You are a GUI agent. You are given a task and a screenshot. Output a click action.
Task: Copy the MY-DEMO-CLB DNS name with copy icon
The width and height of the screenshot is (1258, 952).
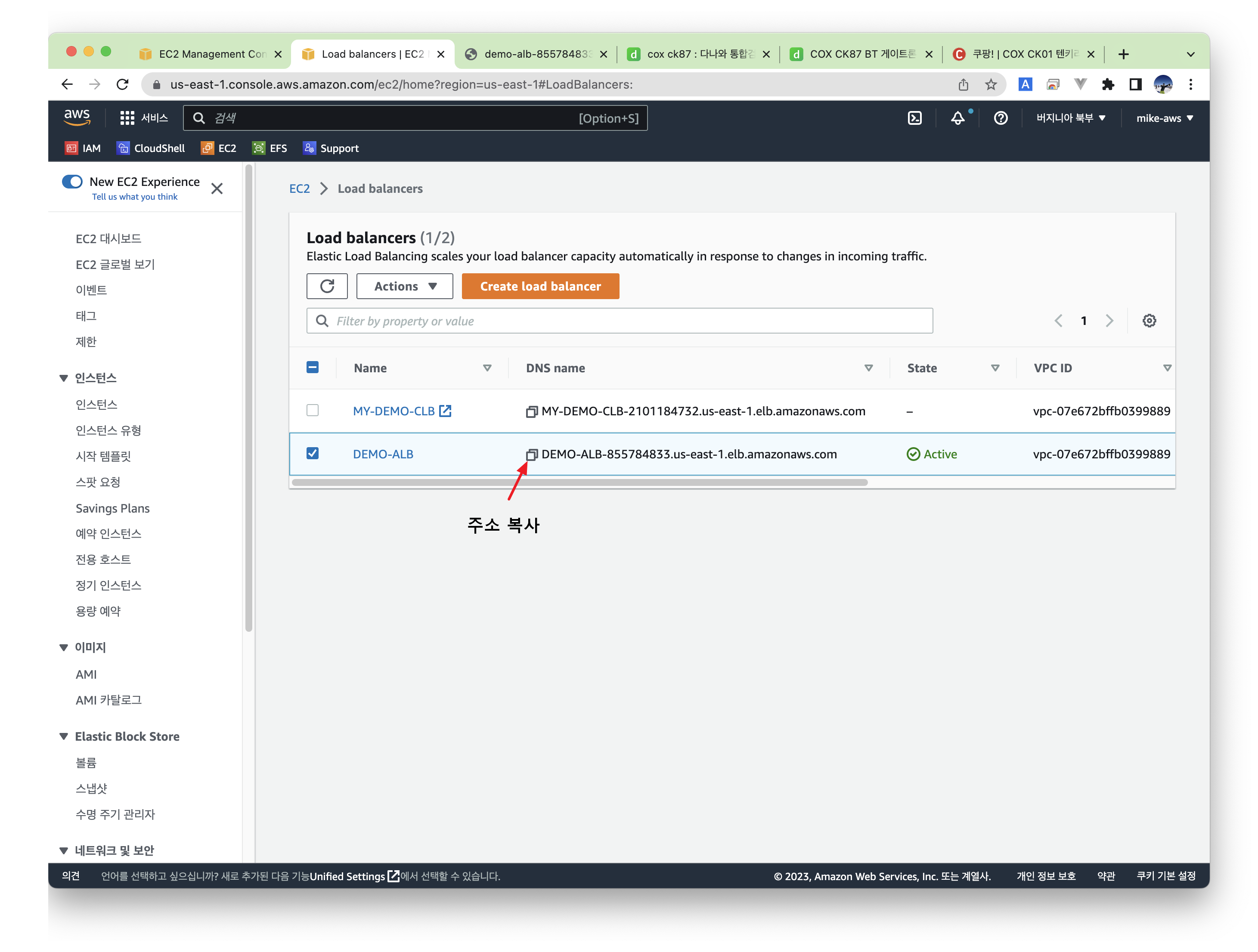(531, 411)
